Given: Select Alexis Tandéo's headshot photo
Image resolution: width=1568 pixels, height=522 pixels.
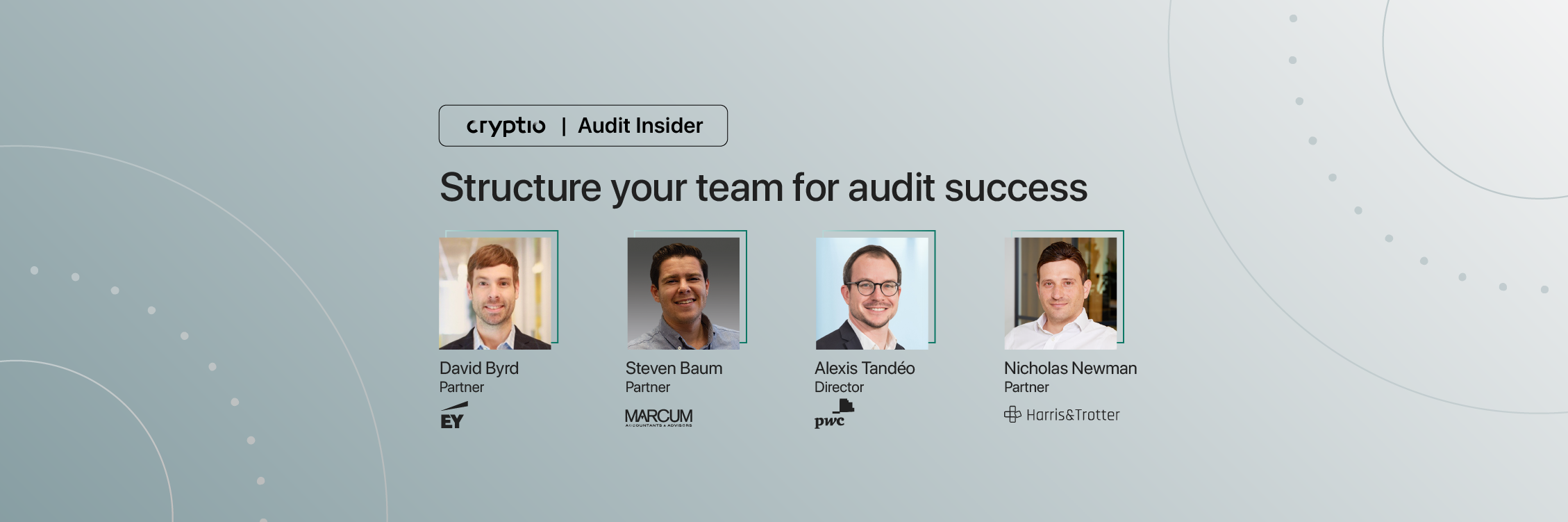Looking at the screenshot, I should pyautogui.click(x=872, y=293).
